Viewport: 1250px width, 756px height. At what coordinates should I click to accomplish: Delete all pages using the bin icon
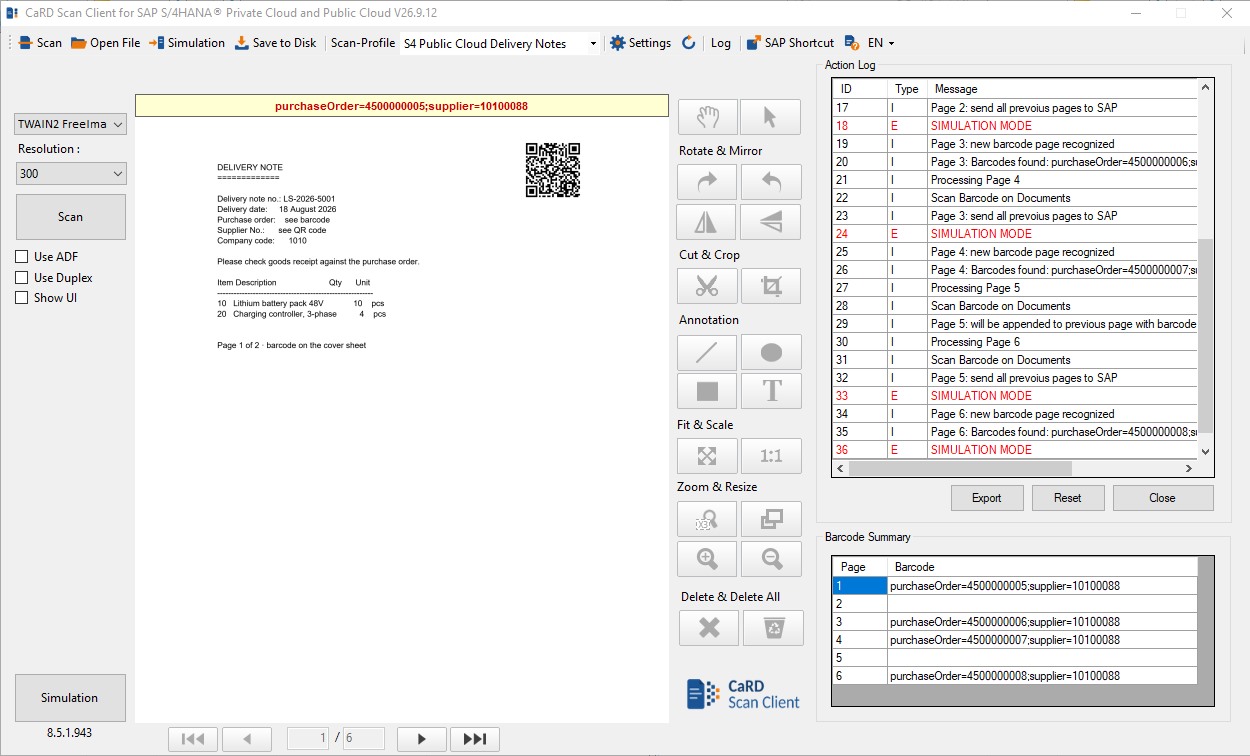point(773,628)
